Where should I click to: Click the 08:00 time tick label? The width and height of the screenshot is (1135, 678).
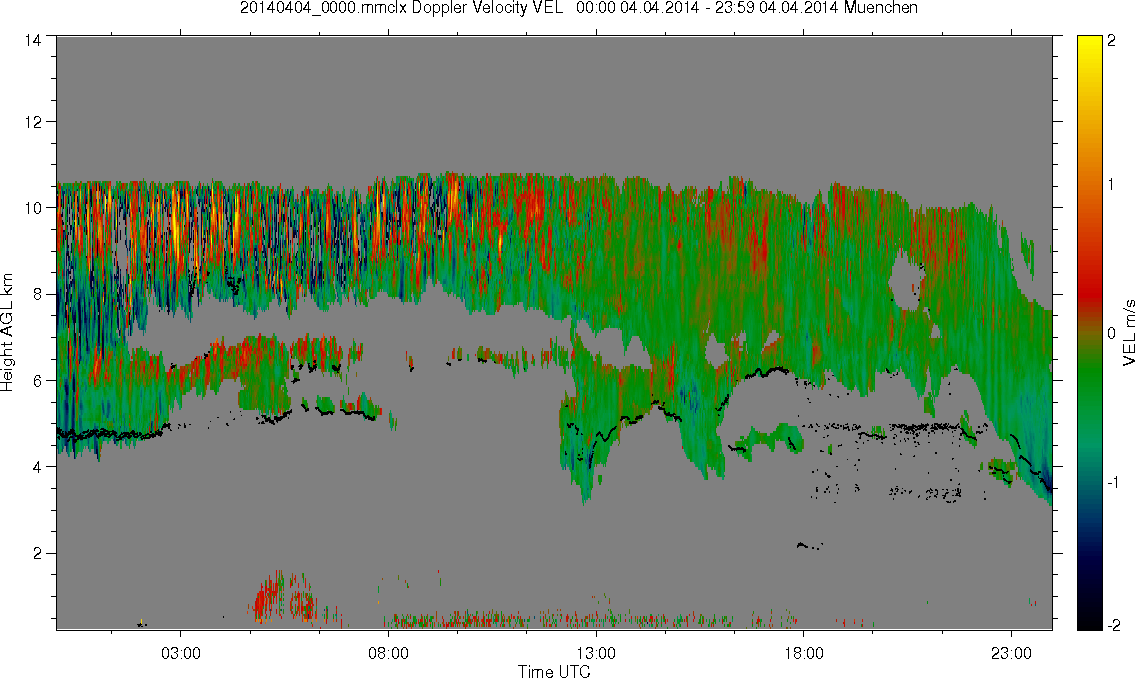point(388,653)
